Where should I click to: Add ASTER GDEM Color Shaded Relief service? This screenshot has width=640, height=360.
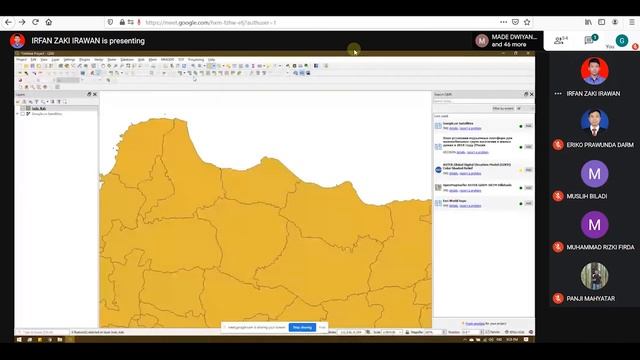click(528, 170)
